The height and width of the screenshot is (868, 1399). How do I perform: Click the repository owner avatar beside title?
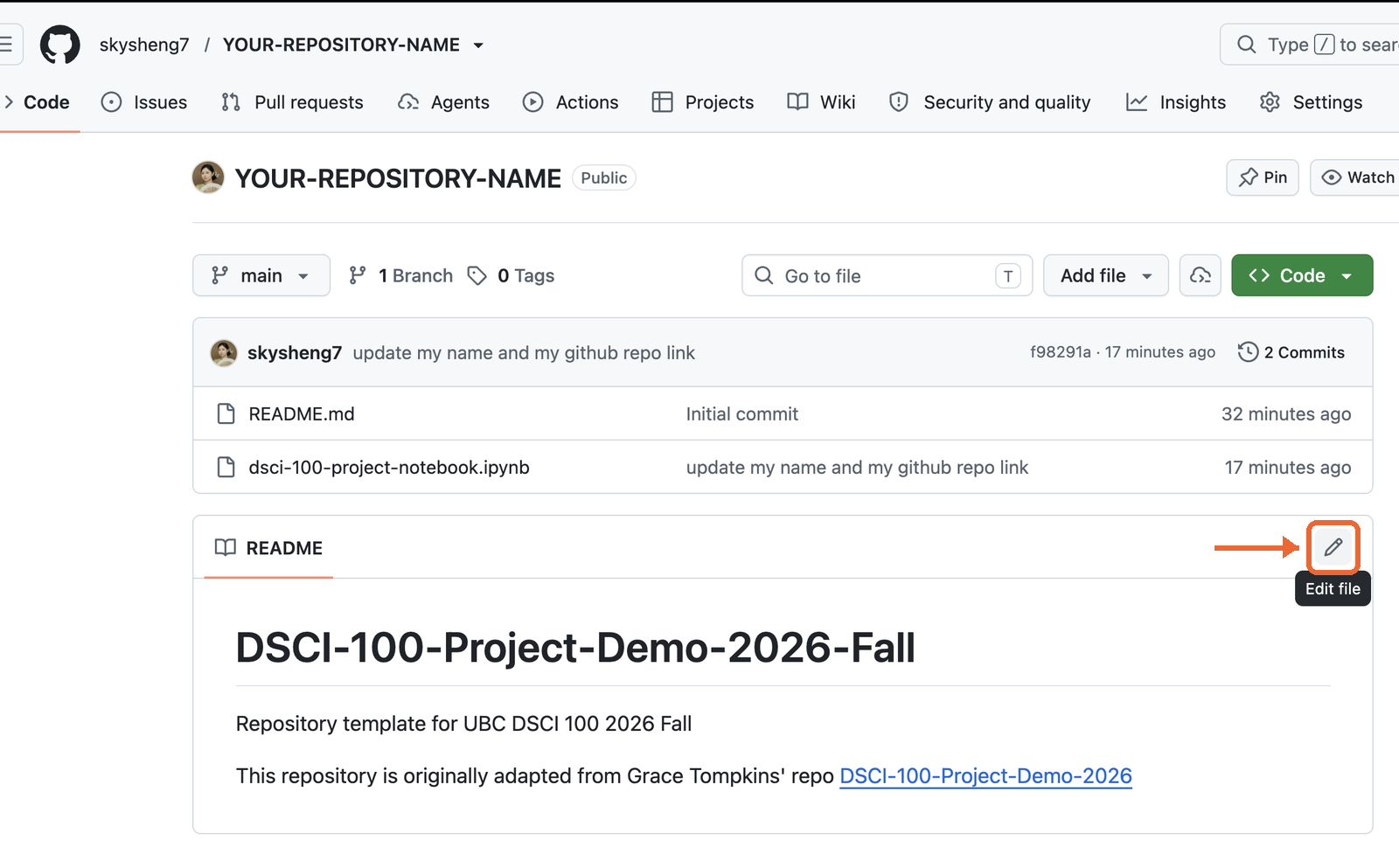coord(208,177)
